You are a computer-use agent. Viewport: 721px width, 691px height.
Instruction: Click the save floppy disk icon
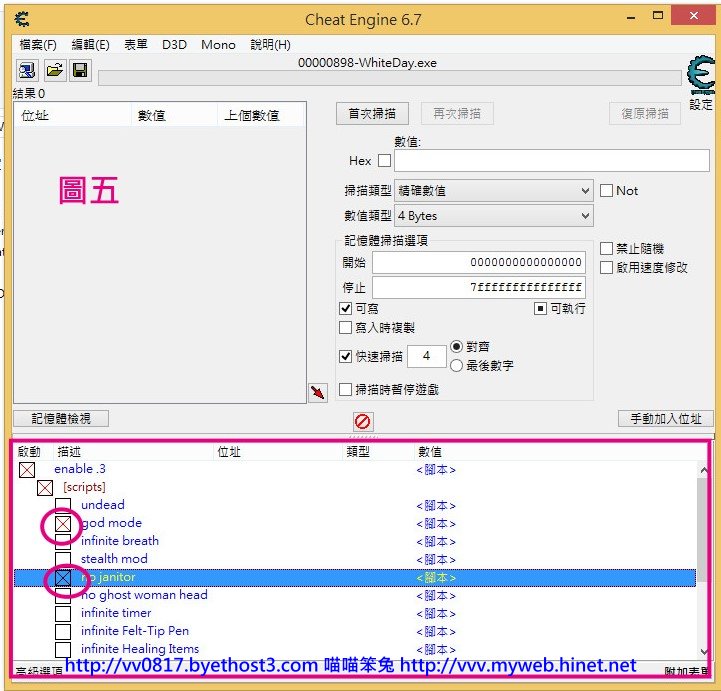tap(80, 70)
